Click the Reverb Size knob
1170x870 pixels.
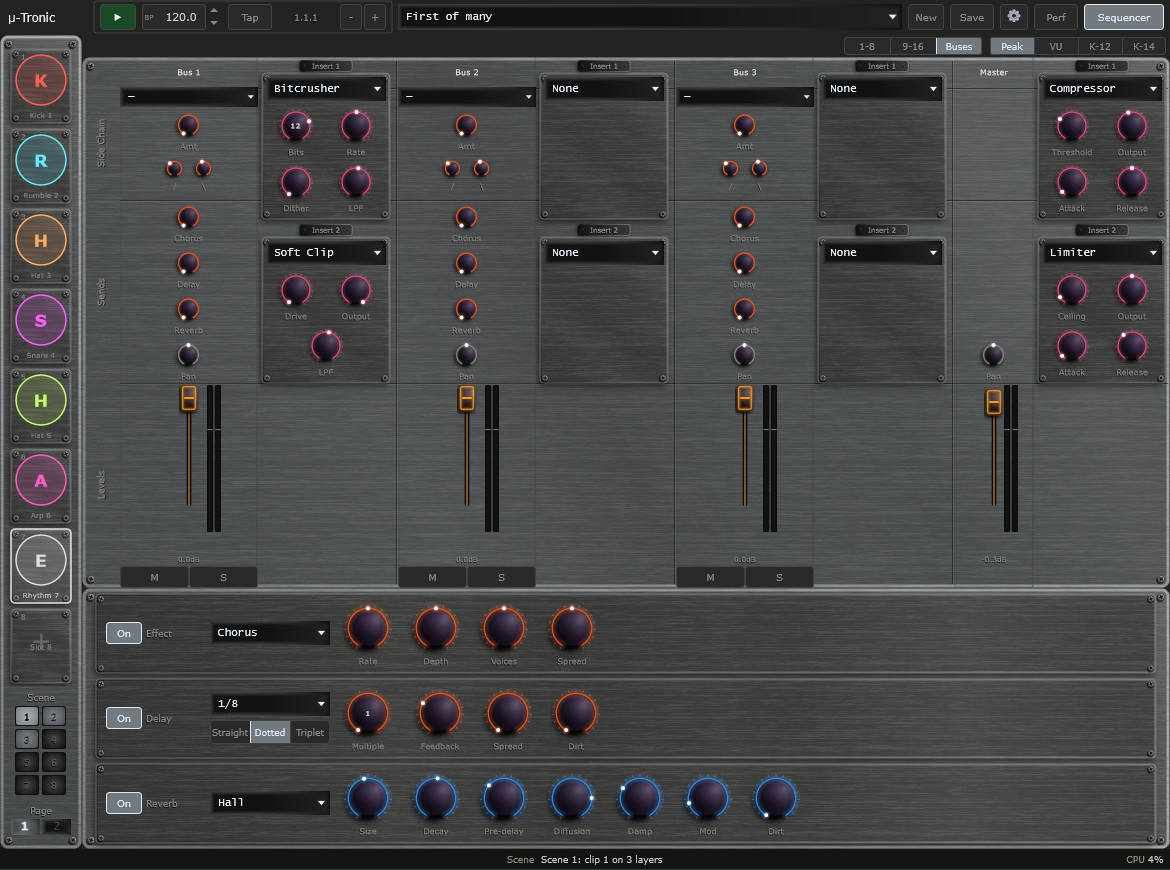(368, 798)
